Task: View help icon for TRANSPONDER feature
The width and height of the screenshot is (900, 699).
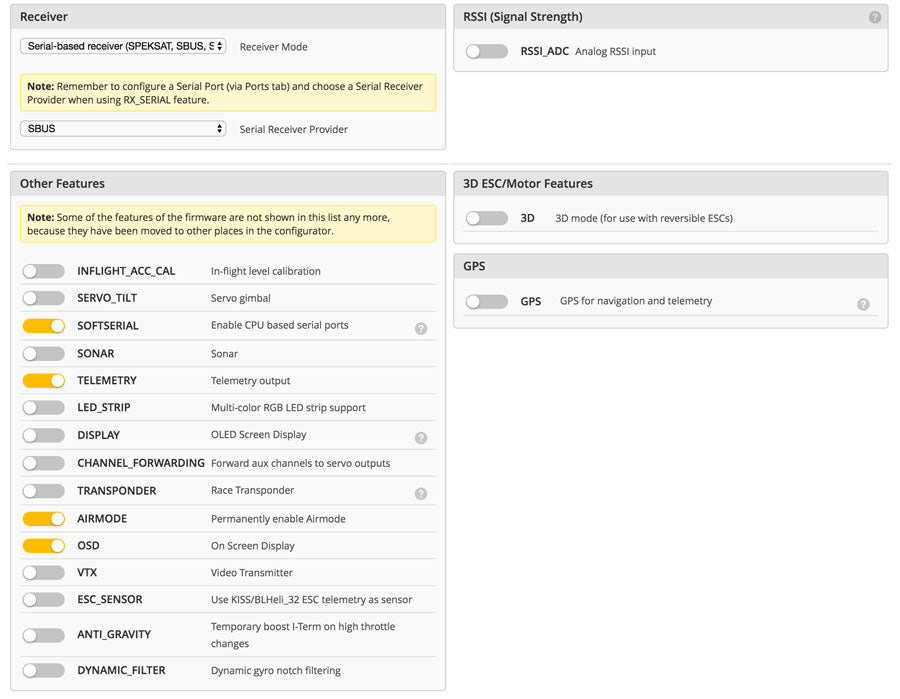Action: [x=421, y=494]
